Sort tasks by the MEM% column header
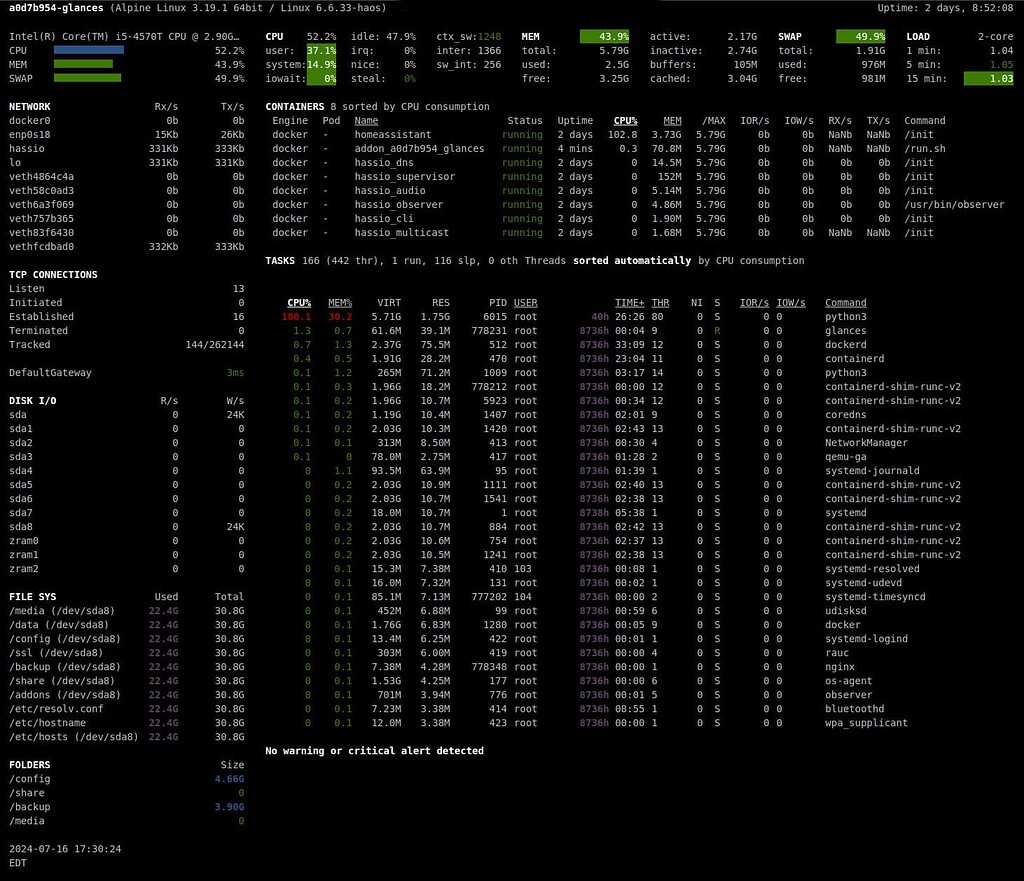1024x881 pixels. (339, 302)
